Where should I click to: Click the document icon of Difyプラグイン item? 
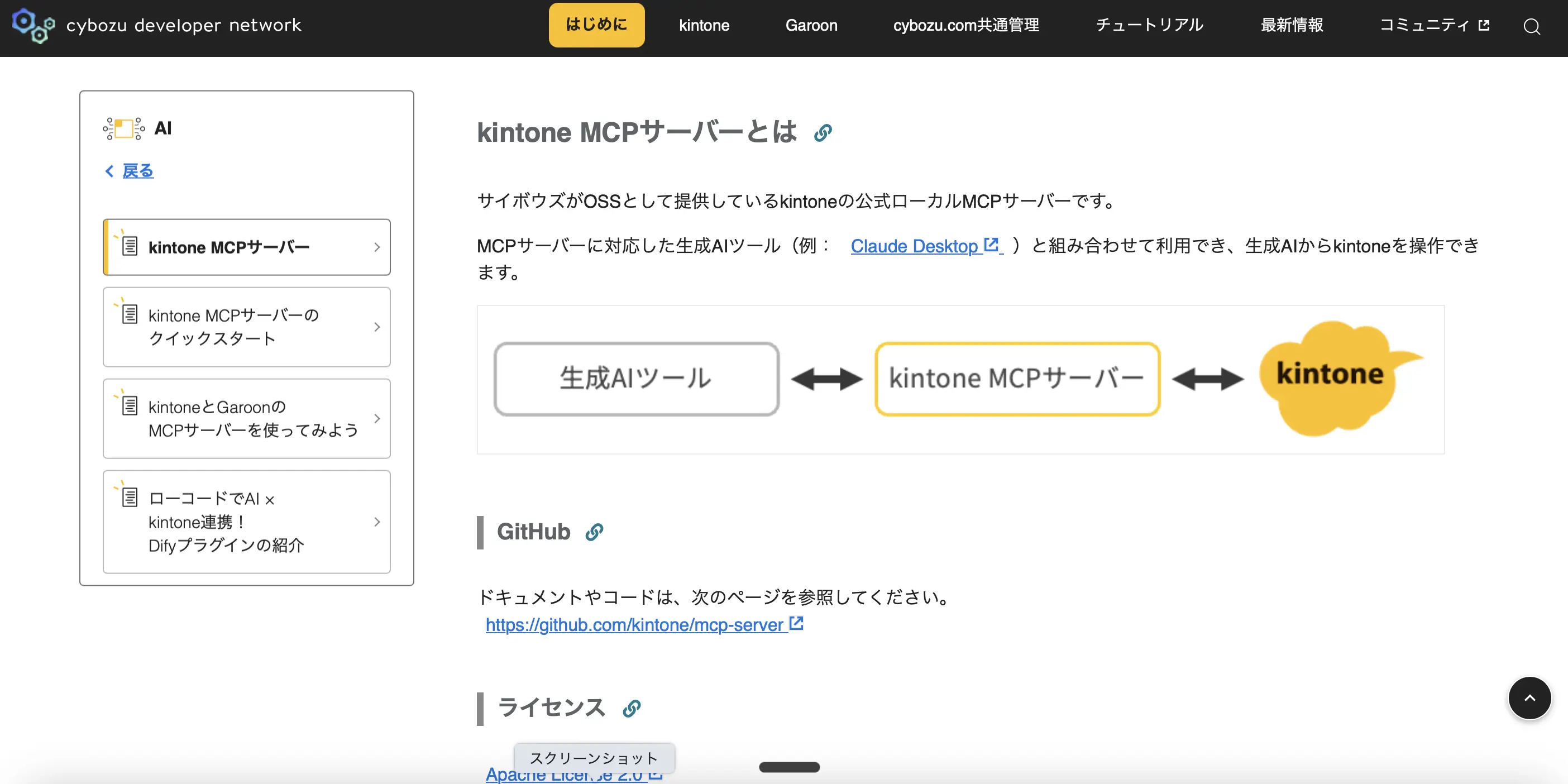[129, 496]
